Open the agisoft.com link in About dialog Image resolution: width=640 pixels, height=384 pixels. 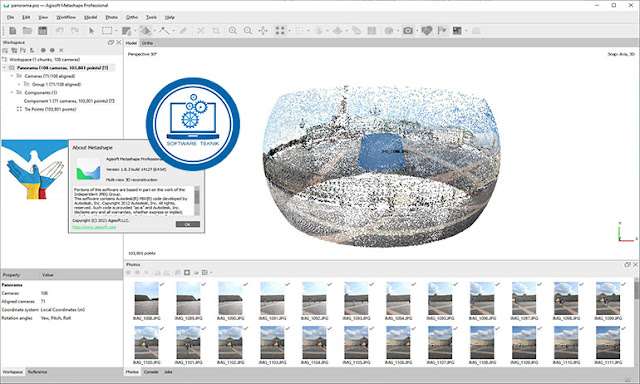click(94, 227)
